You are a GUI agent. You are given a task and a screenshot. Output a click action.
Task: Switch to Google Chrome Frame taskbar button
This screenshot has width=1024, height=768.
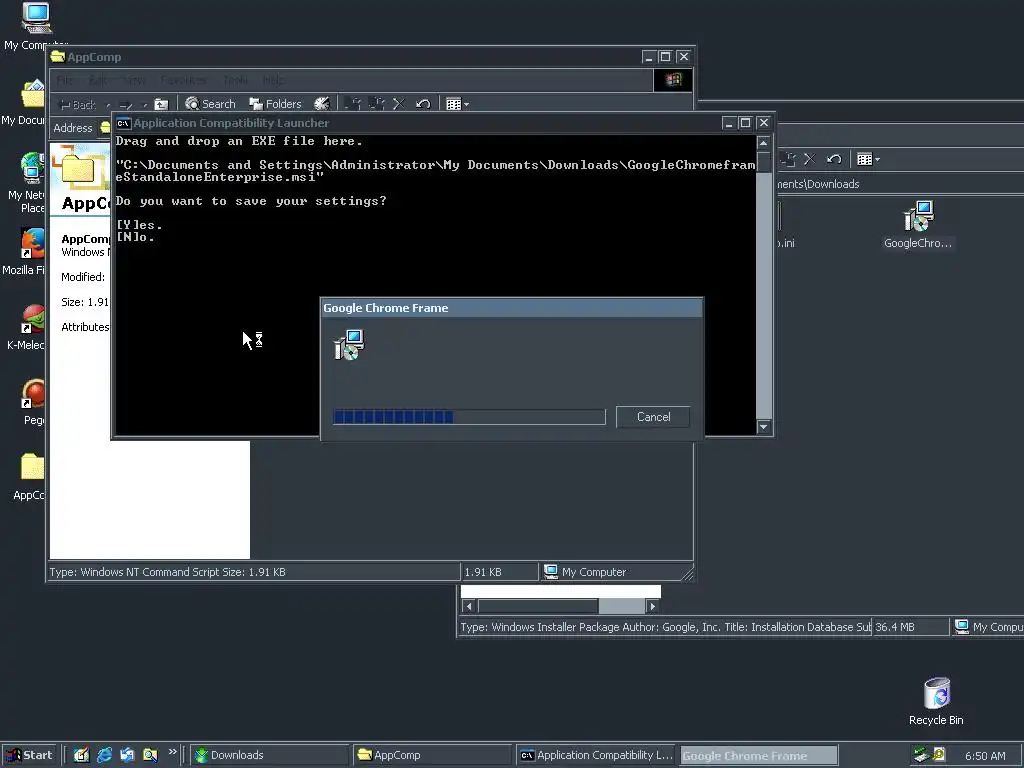pos(759,755)
